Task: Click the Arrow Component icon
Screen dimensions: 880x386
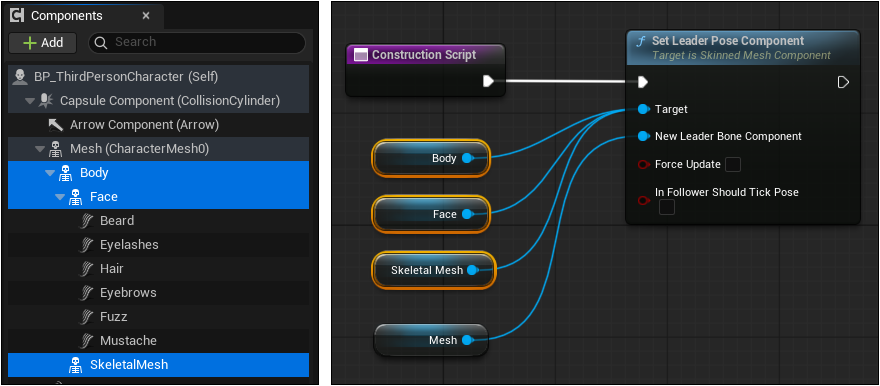Action: click(x=56, y=125)
